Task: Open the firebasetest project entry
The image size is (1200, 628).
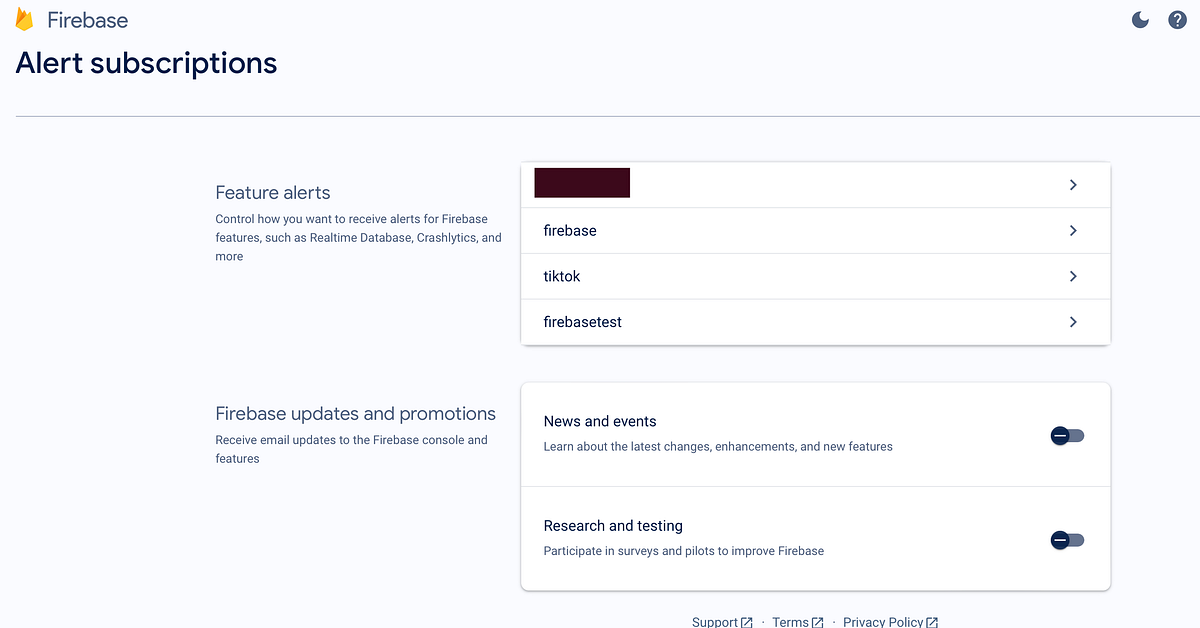Action: pos(583,322)
